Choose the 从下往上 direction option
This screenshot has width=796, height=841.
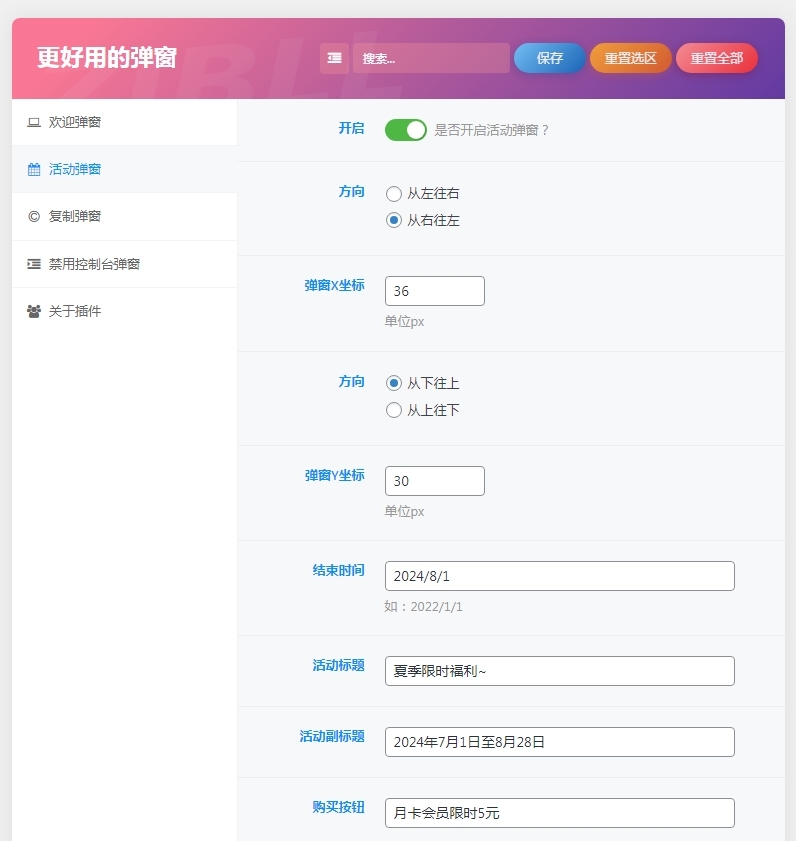point(394,383)
